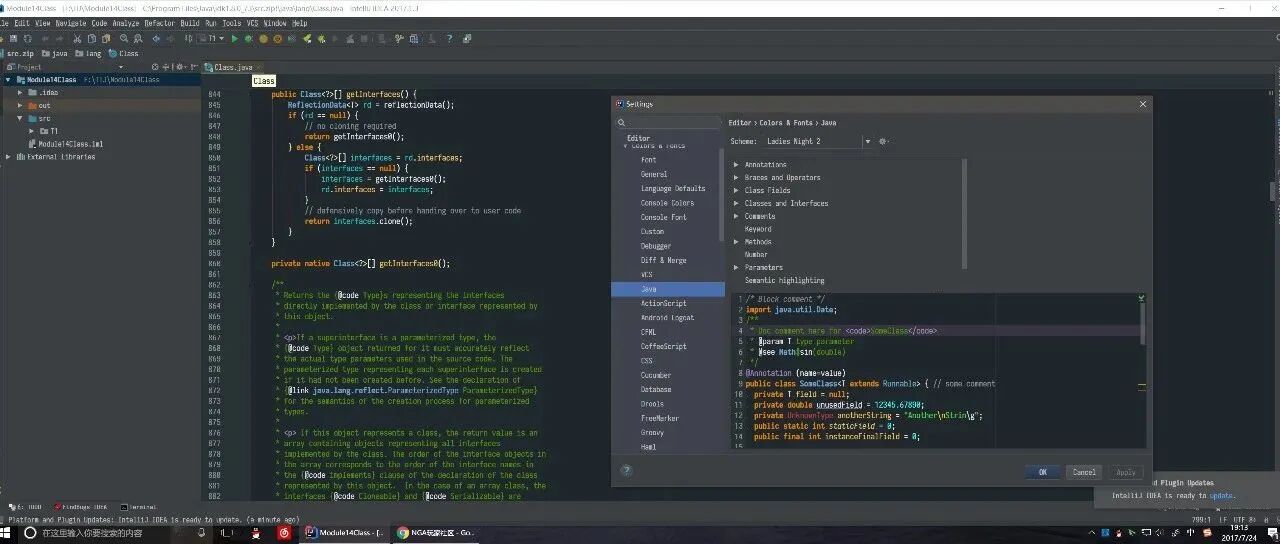Click the OK button in Settings

[x=1042, y=472]
